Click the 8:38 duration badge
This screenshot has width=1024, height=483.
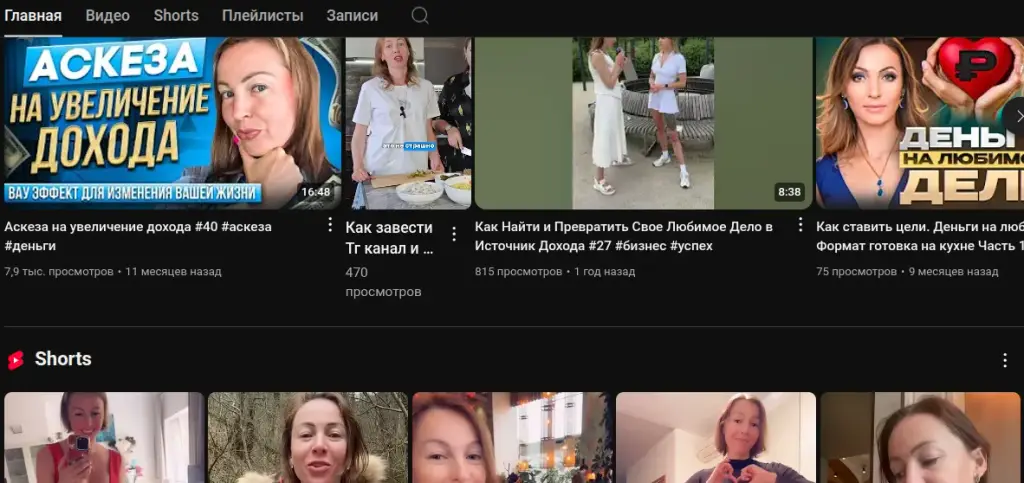coord(789,192)
